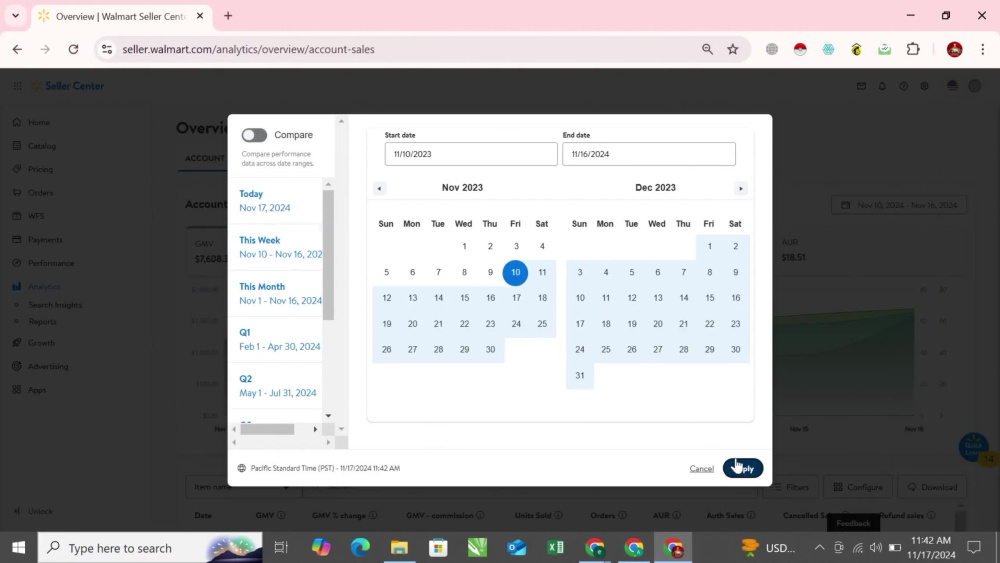Open Performance in sidebar
The image size is (1000, 563).
tap(50, 263)
